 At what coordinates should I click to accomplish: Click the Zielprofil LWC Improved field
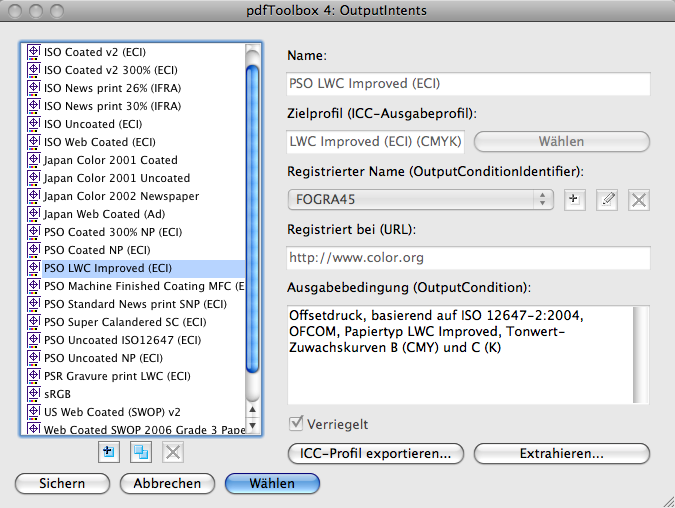375,142
